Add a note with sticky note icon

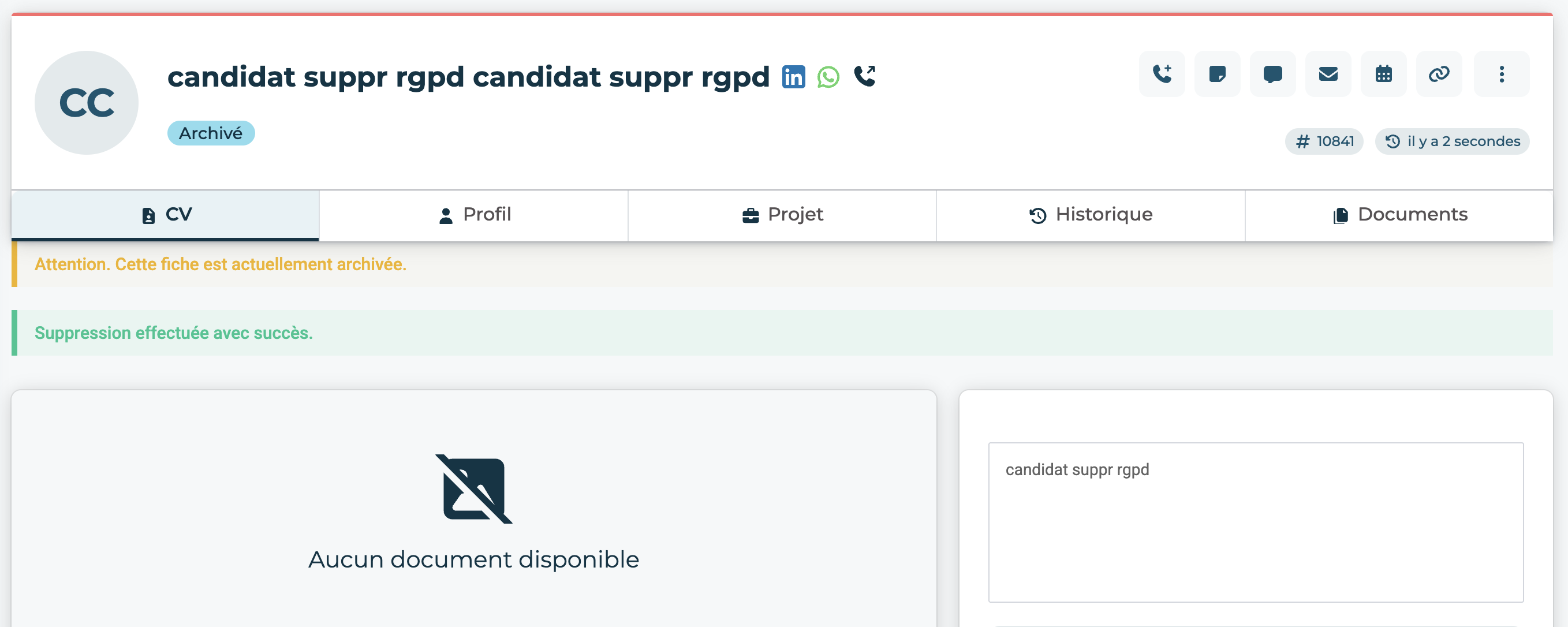click(x=1217, y=74)
